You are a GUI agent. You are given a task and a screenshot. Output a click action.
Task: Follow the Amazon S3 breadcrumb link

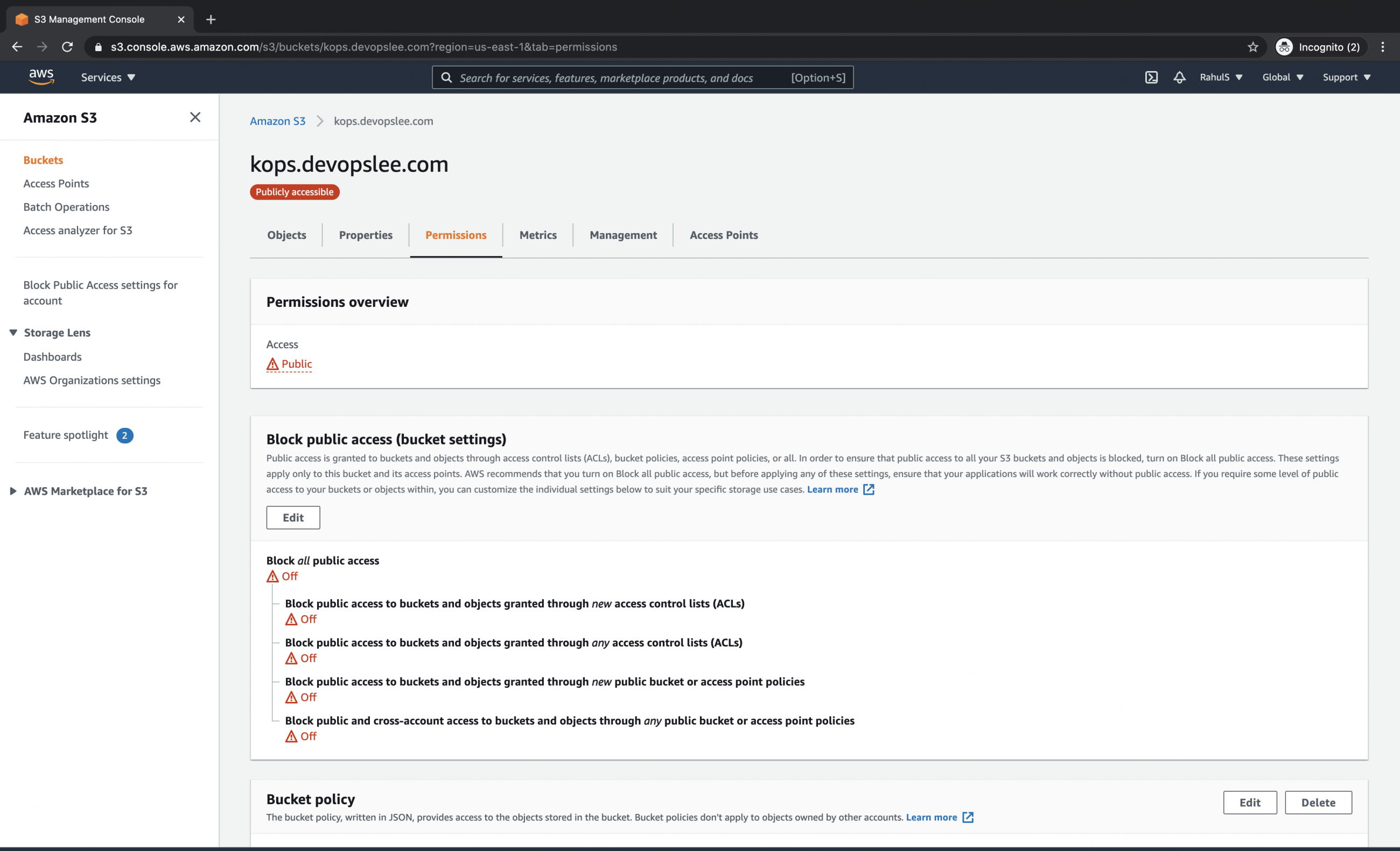(x=277, y=121)
